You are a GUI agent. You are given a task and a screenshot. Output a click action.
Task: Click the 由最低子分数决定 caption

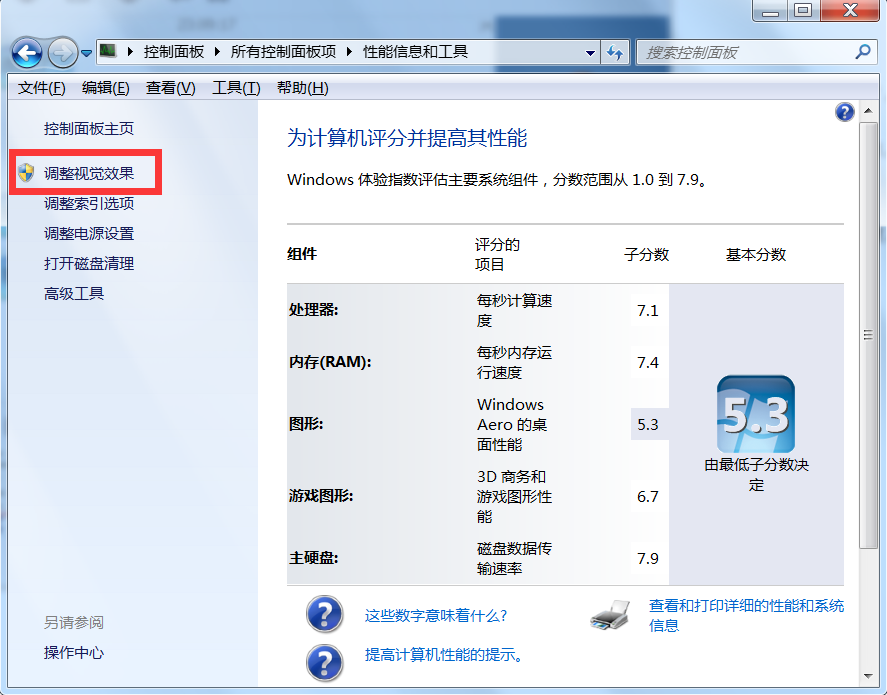(756, 474)
